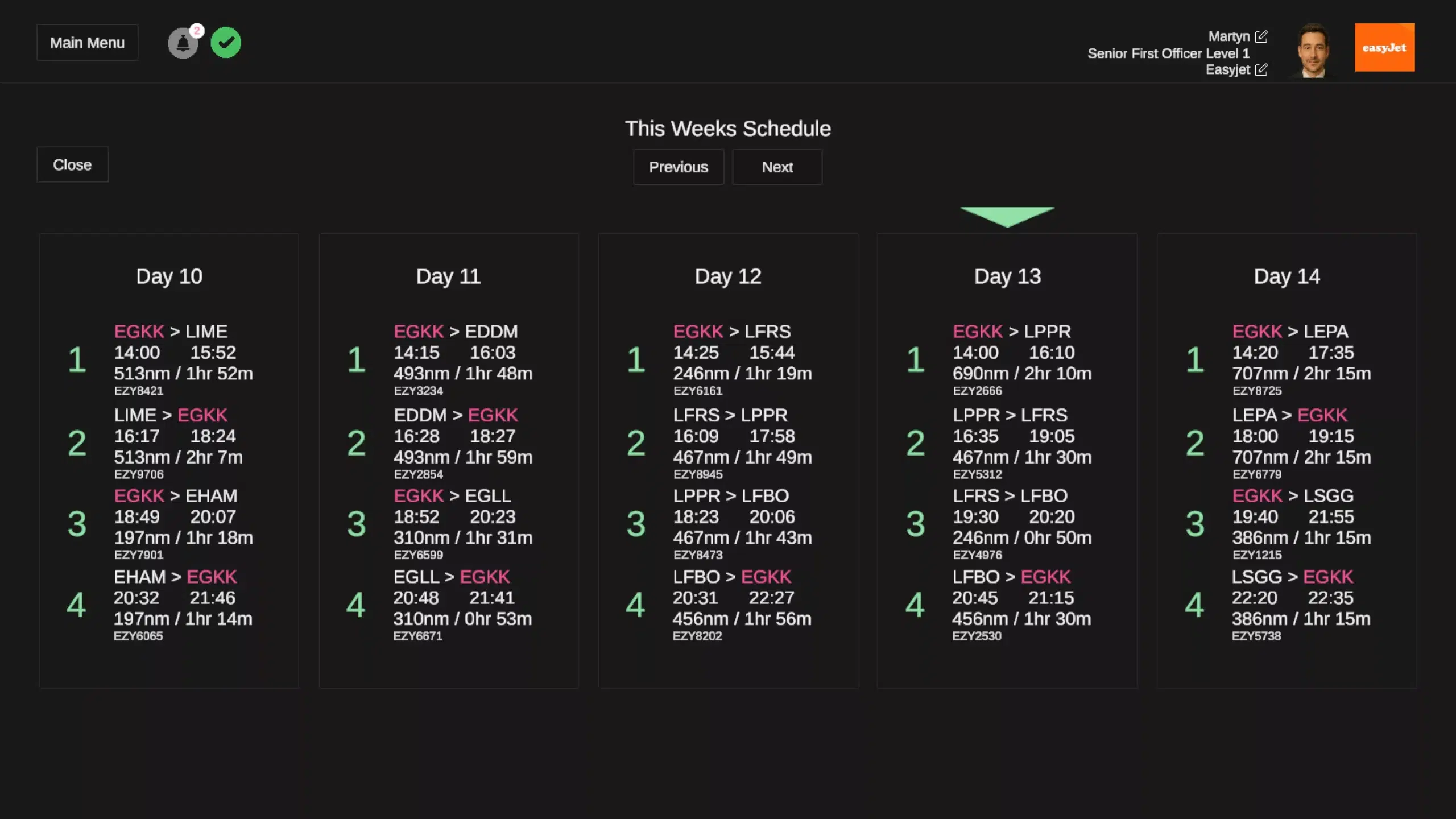This screenshot has height=819, width=1456.
Task: Edit the pilot name Martyn
Action: coord(1261,36)
